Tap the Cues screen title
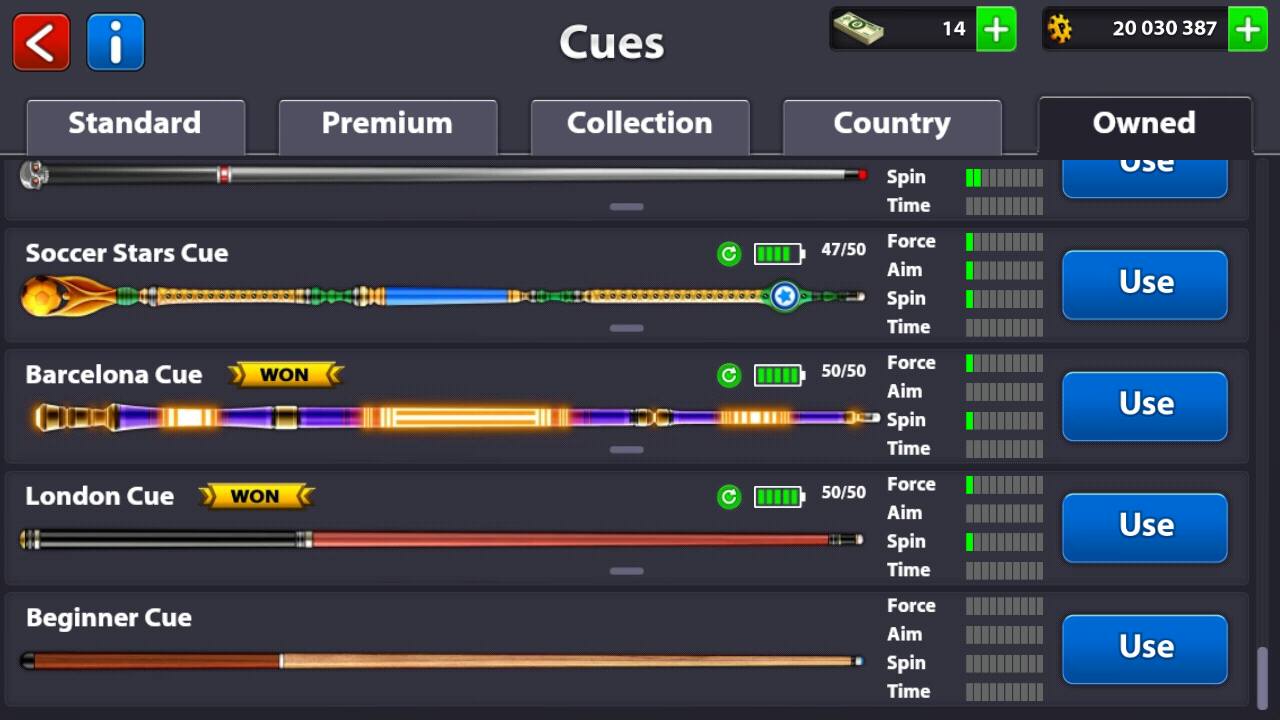 click(x=612, y=42)
